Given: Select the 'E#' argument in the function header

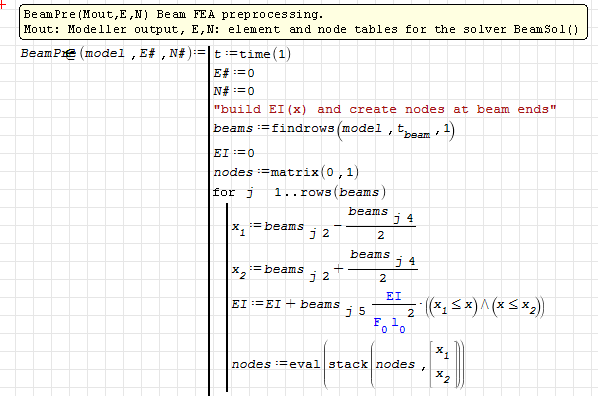Looking at the screenshot, I should (147, 53).
